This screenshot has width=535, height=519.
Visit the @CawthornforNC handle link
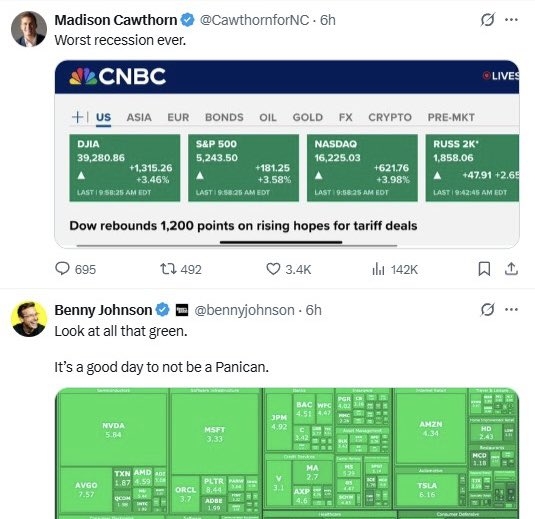click(x=254, y=20)
